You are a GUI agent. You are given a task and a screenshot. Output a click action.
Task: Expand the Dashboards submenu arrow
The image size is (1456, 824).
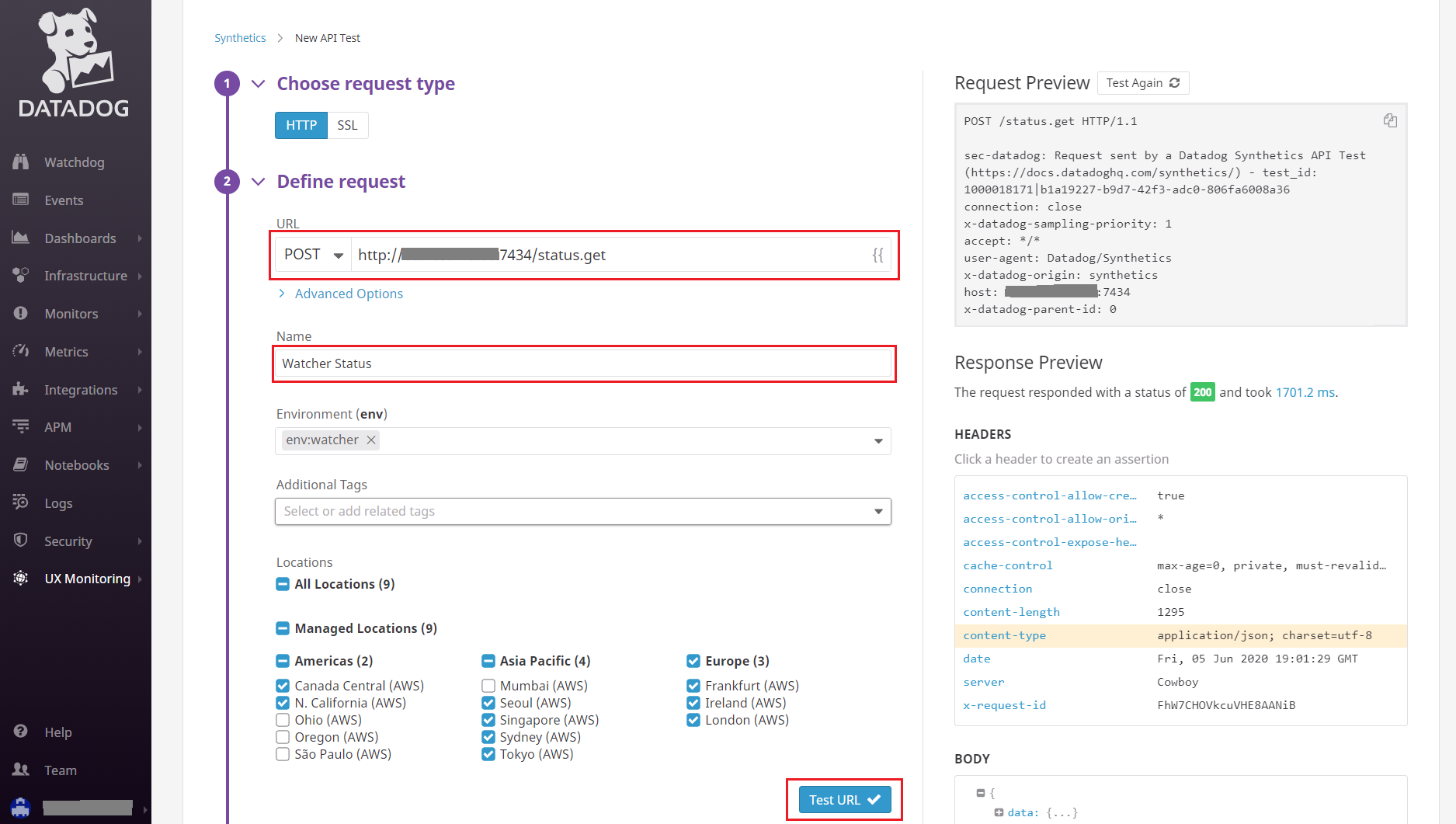[140, 238]
